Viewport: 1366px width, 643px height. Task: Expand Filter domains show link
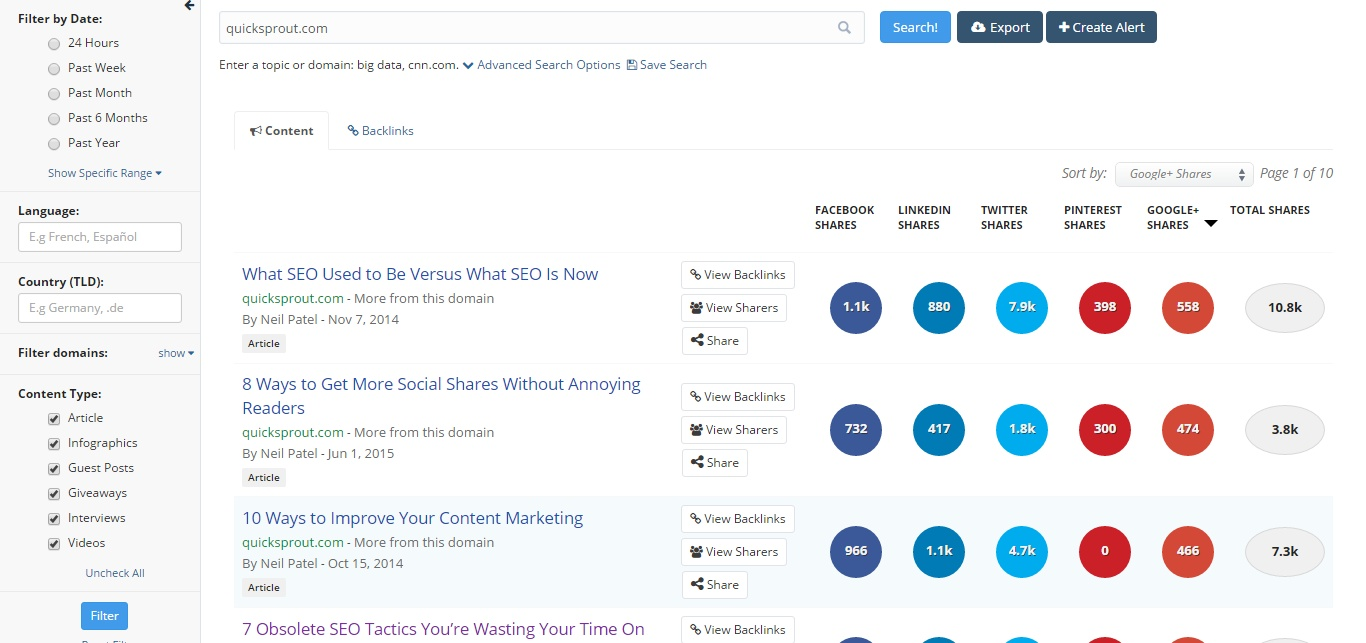(x=176, y=353)
